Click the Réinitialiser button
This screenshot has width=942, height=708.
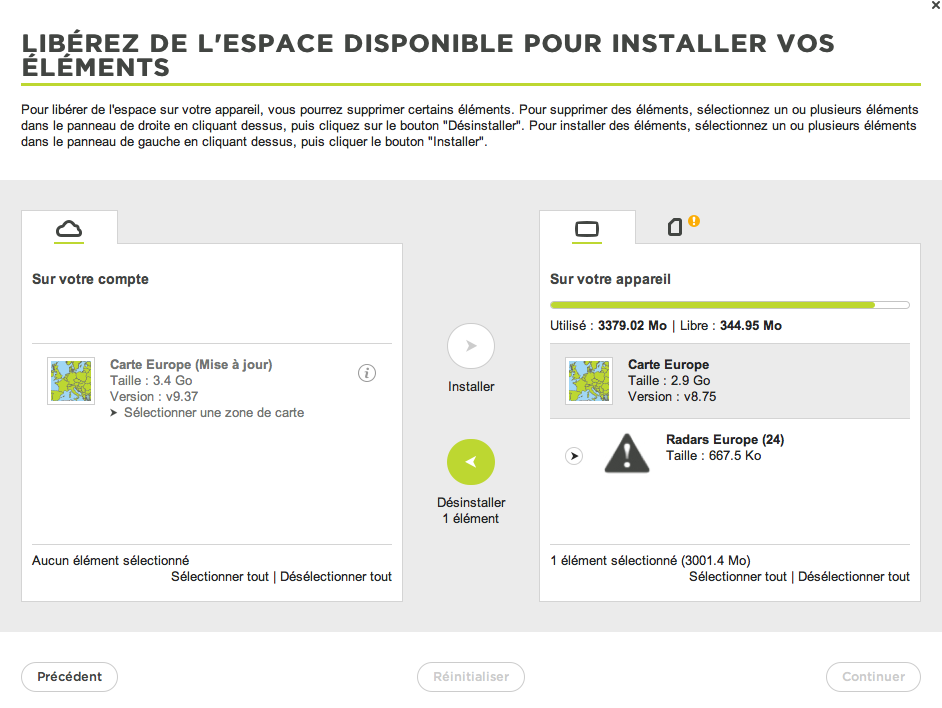click(x=471, y=677)
